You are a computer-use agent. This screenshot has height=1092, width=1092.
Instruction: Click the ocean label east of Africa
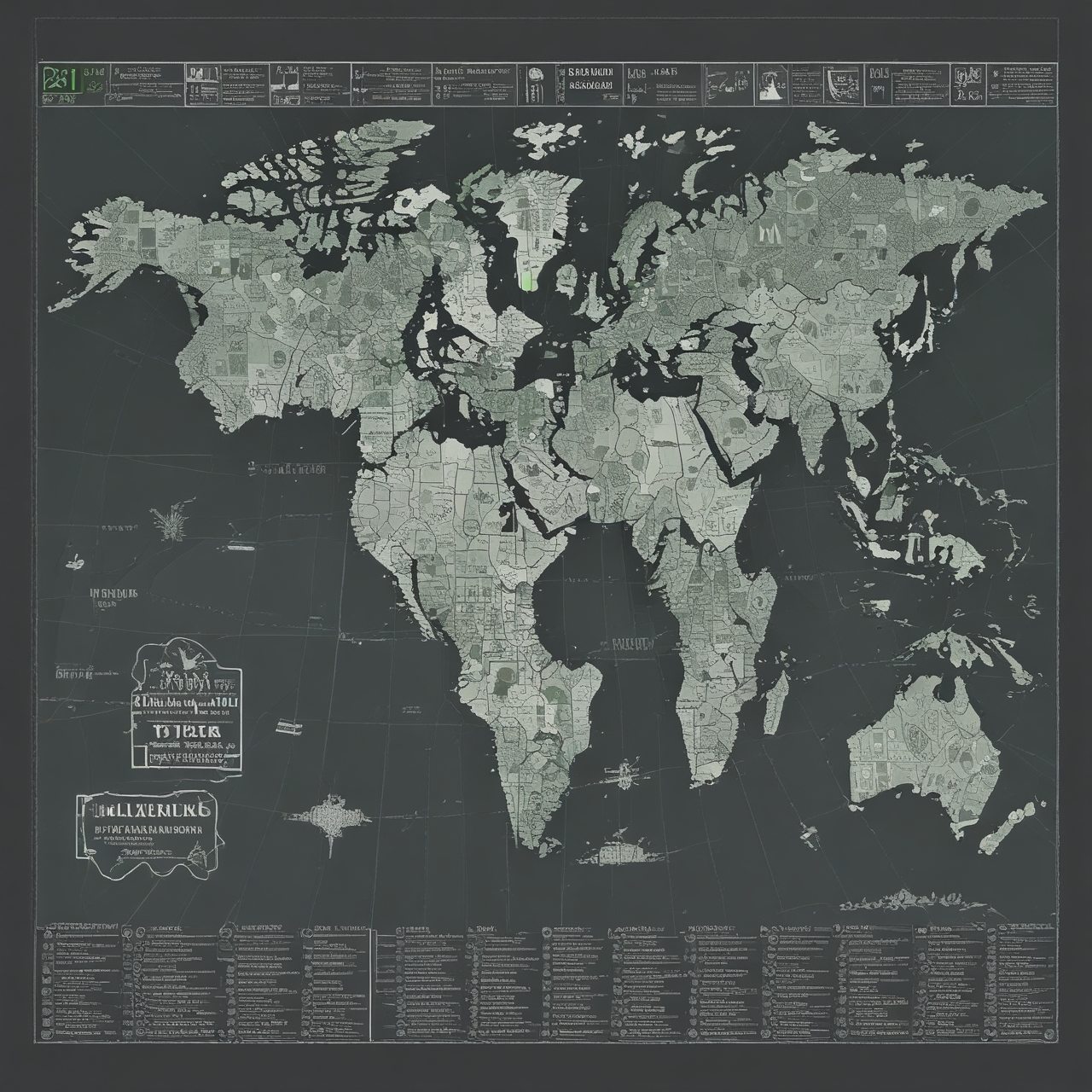pyautogui.click(x=799, y=578)
